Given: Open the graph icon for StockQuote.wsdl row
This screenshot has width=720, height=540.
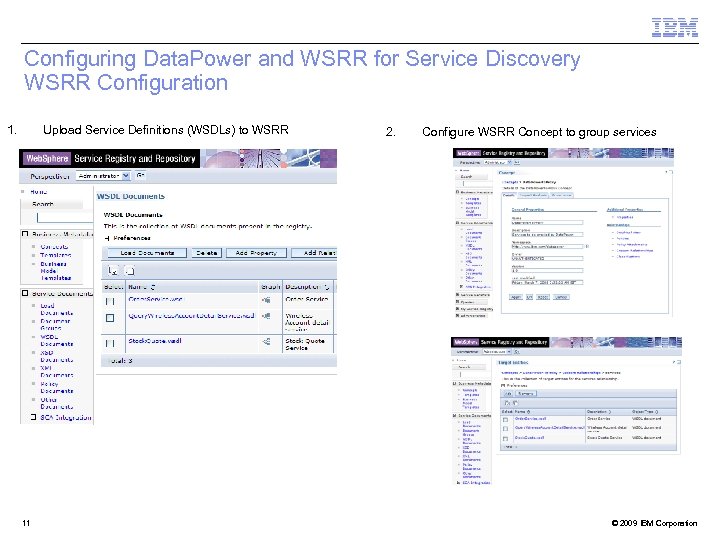Looking at the screenshot, I should tap(266, 341).
